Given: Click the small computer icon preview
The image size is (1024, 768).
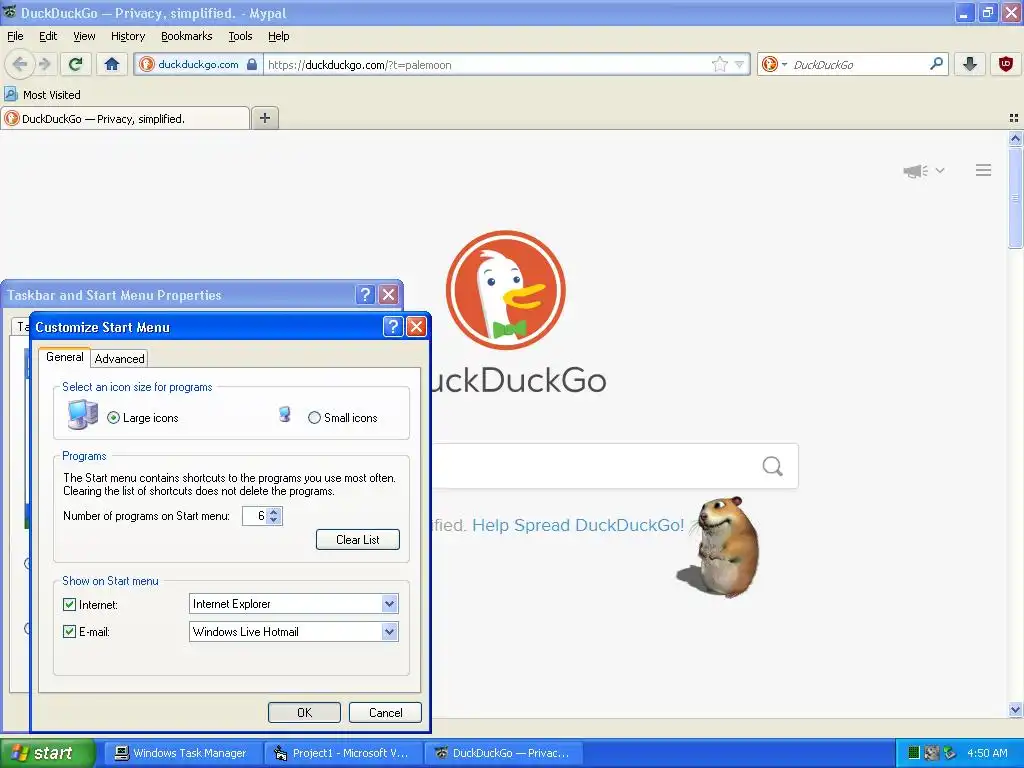Looking at the screenshot, I should (285, 414).
